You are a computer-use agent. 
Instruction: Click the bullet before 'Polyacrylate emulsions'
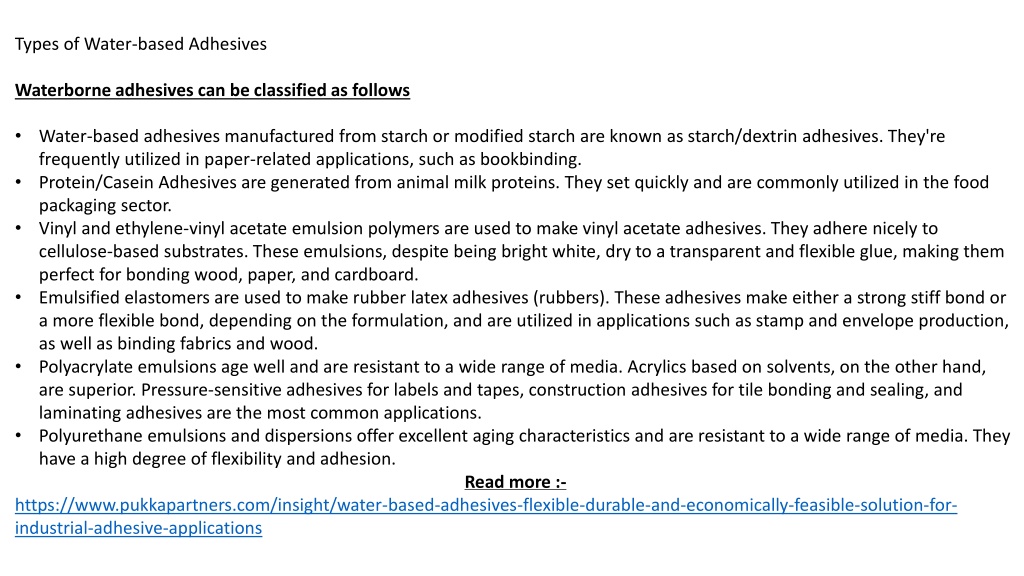pyautogui.click(x=18, y=366)
